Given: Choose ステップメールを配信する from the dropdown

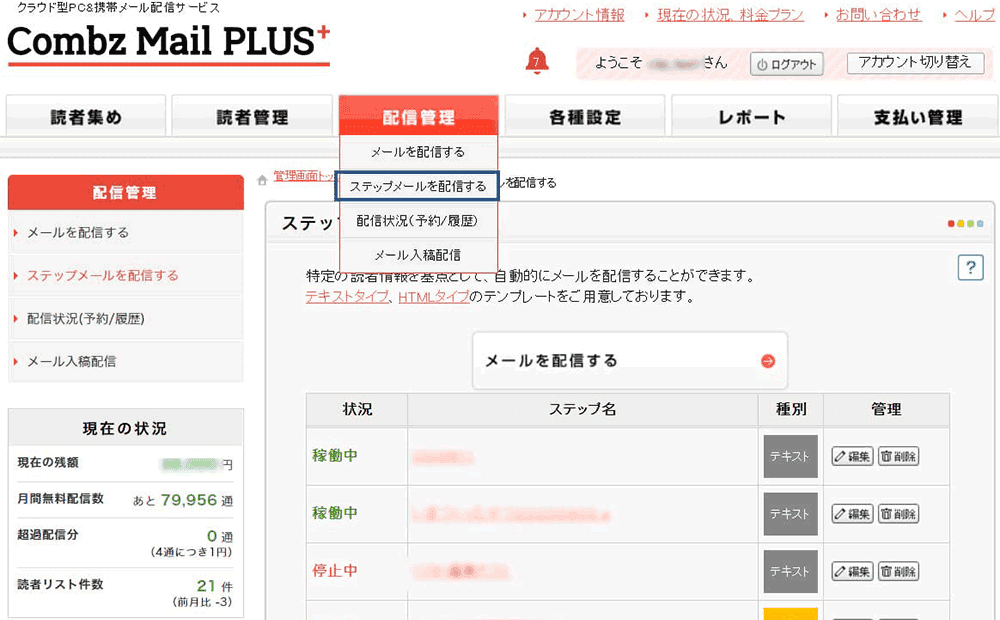Looking at the screenshot, I should [417, 187].
